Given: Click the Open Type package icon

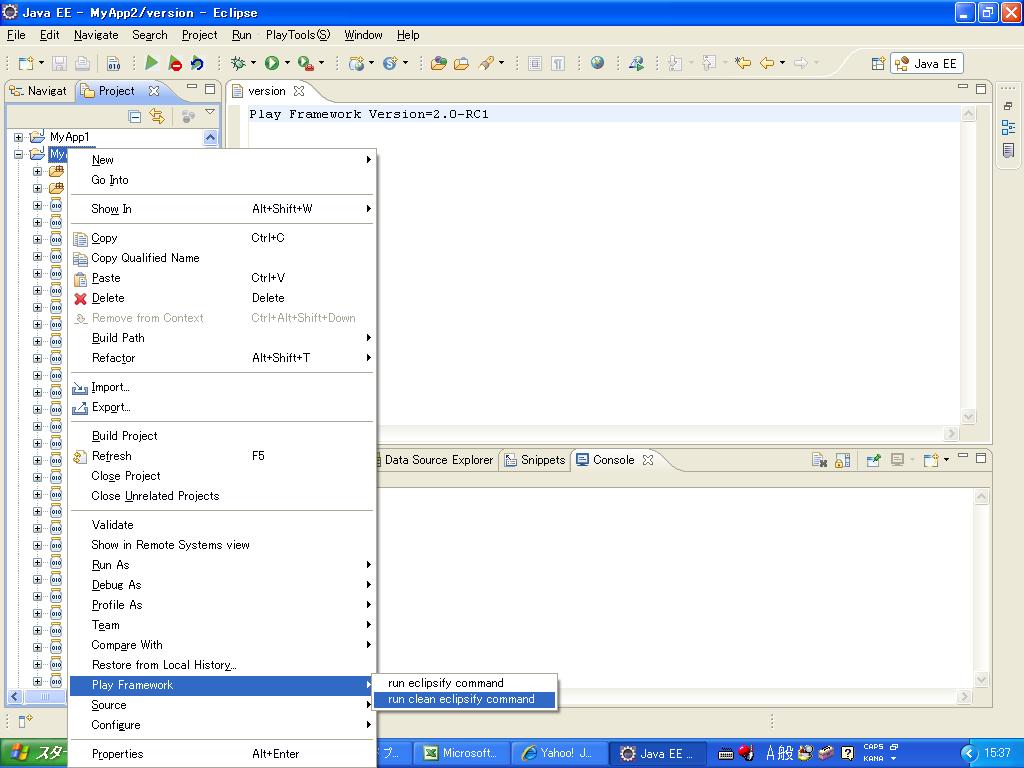Looking at the screenshot, I should 439,63.
